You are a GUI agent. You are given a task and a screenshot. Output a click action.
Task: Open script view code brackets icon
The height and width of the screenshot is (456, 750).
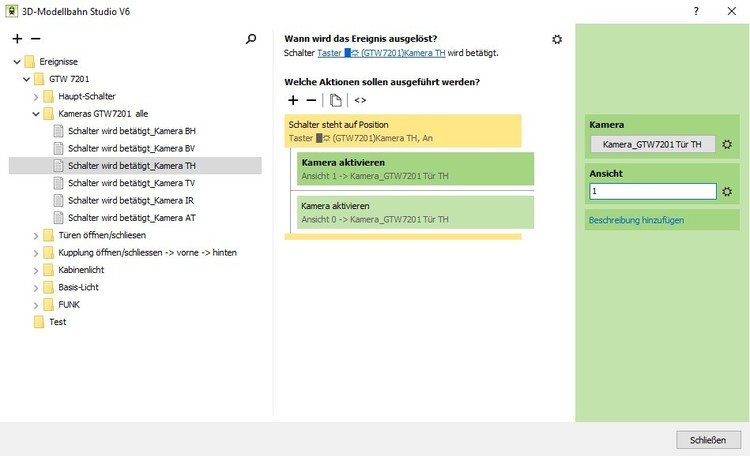[360, 100]
